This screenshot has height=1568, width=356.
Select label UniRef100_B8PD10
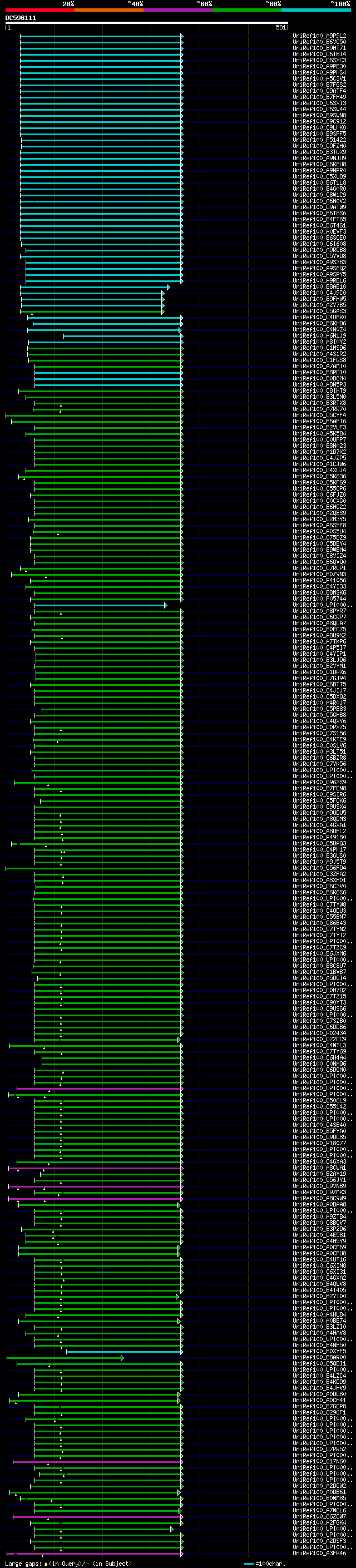(x=319, y=373)
